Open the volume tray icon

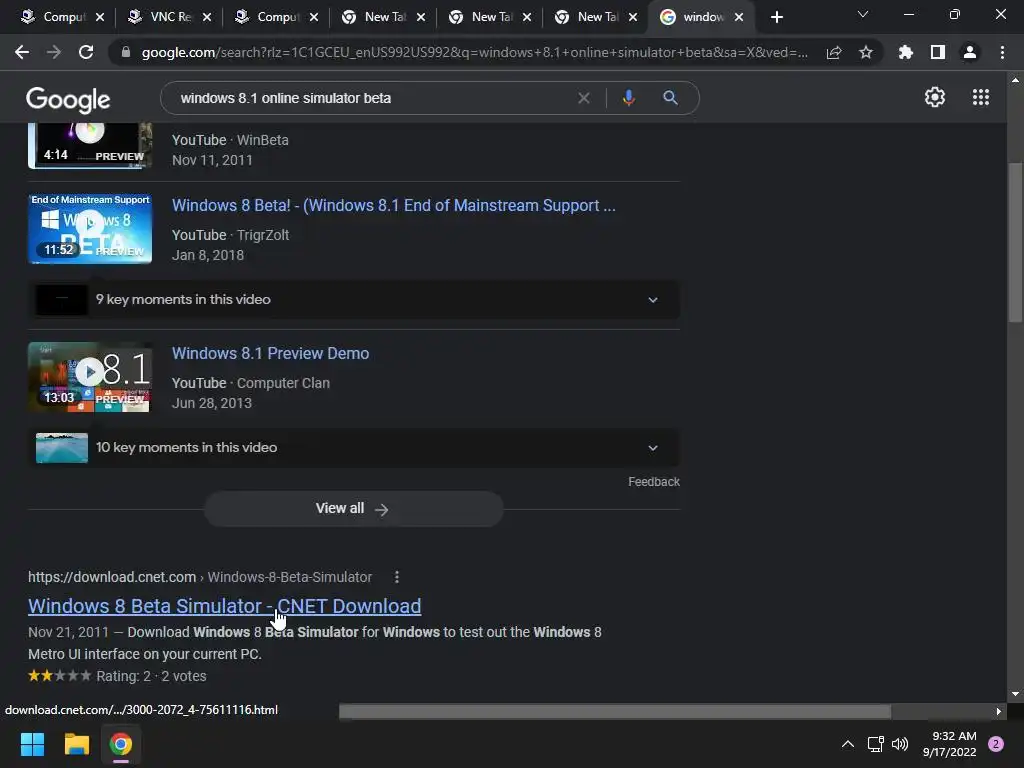click(x=900, y=744)
